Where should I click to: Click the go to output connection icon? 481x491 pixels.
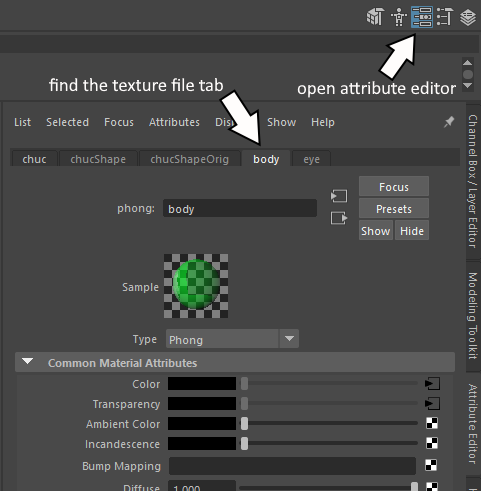(339, 218)
